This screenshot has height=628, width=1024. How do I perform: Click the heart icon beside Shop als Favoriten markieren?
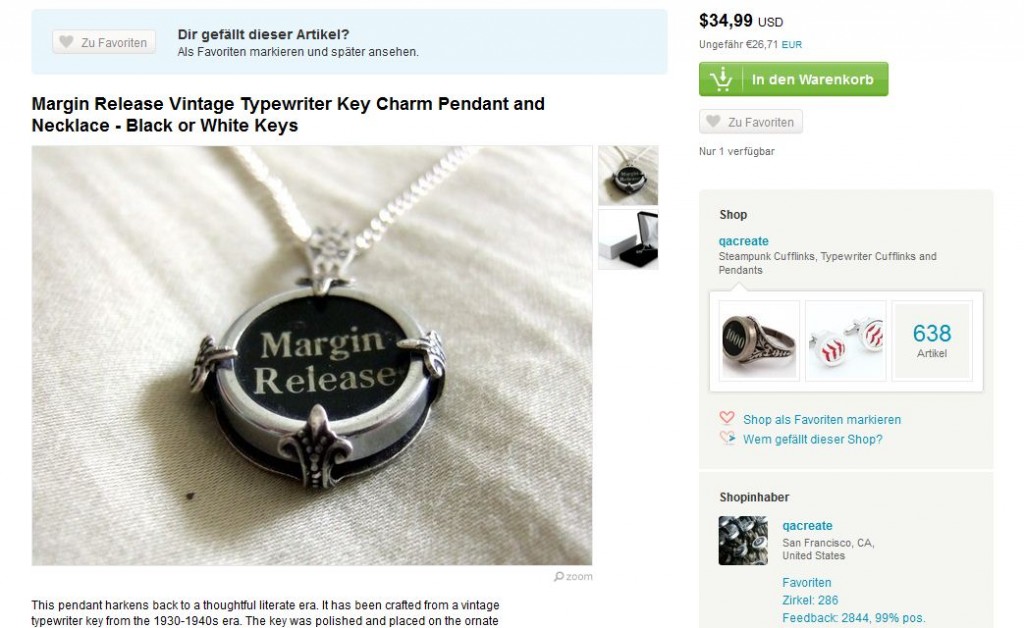[727, 418]
